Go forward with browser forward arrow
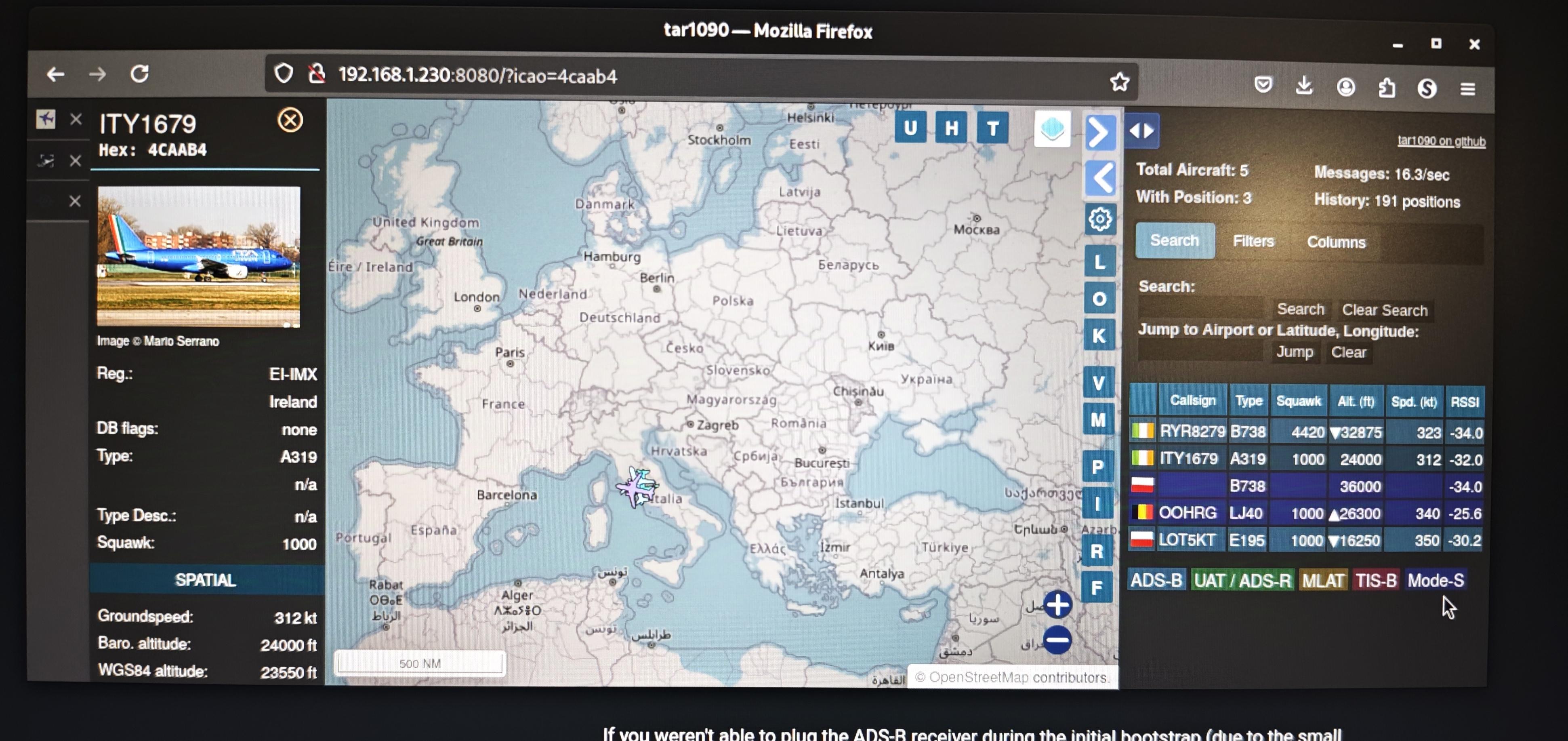This screenshot has height=741, width=1568. coord(97,74)
